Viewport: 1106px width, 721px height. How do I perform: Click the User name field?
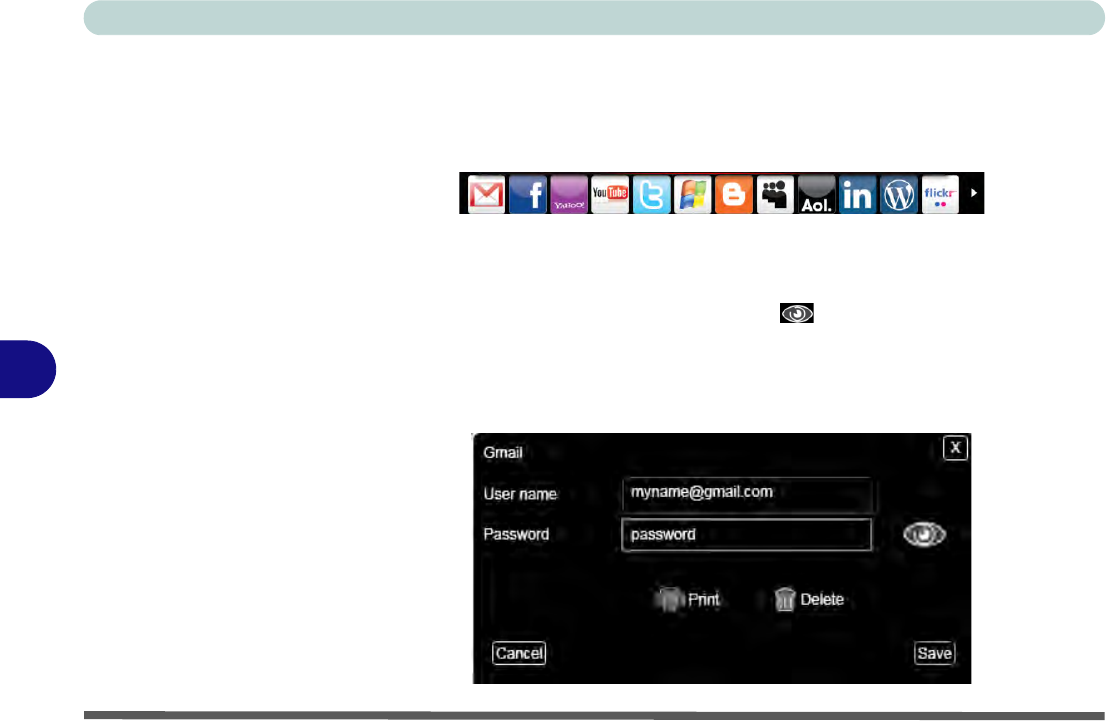pos(747,494)
